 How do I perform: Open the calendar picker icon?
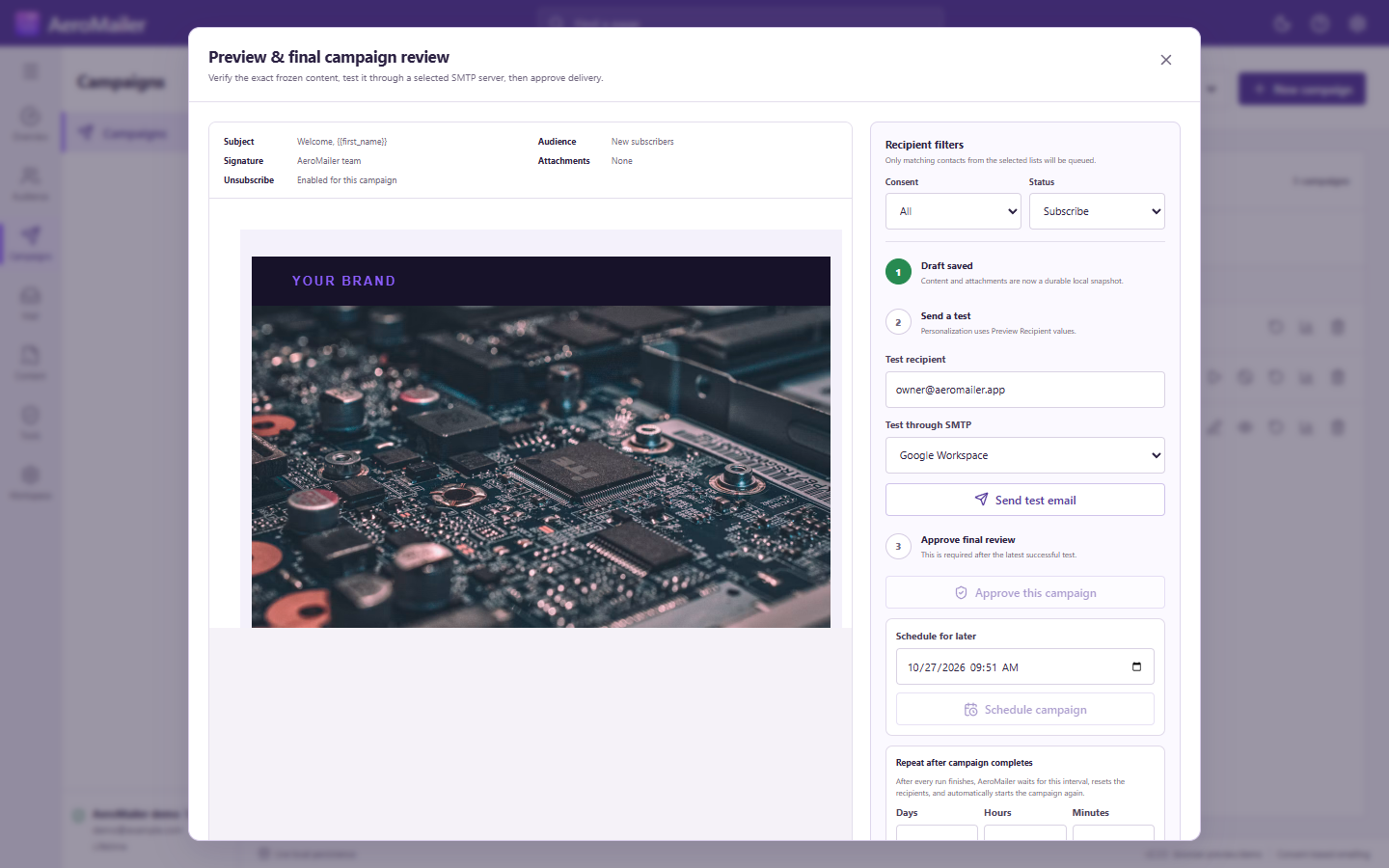point(1136,666)
